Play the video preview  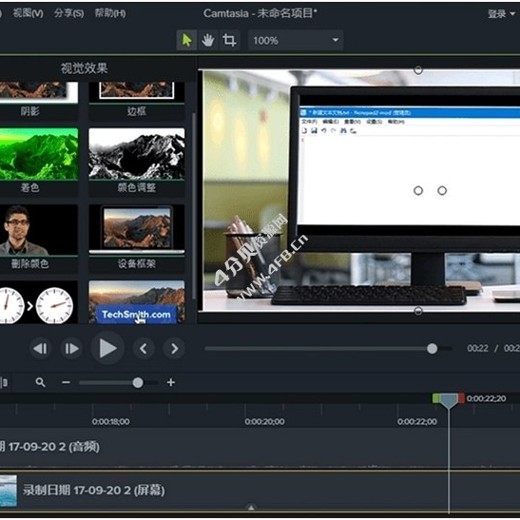[x=107, y=348]
